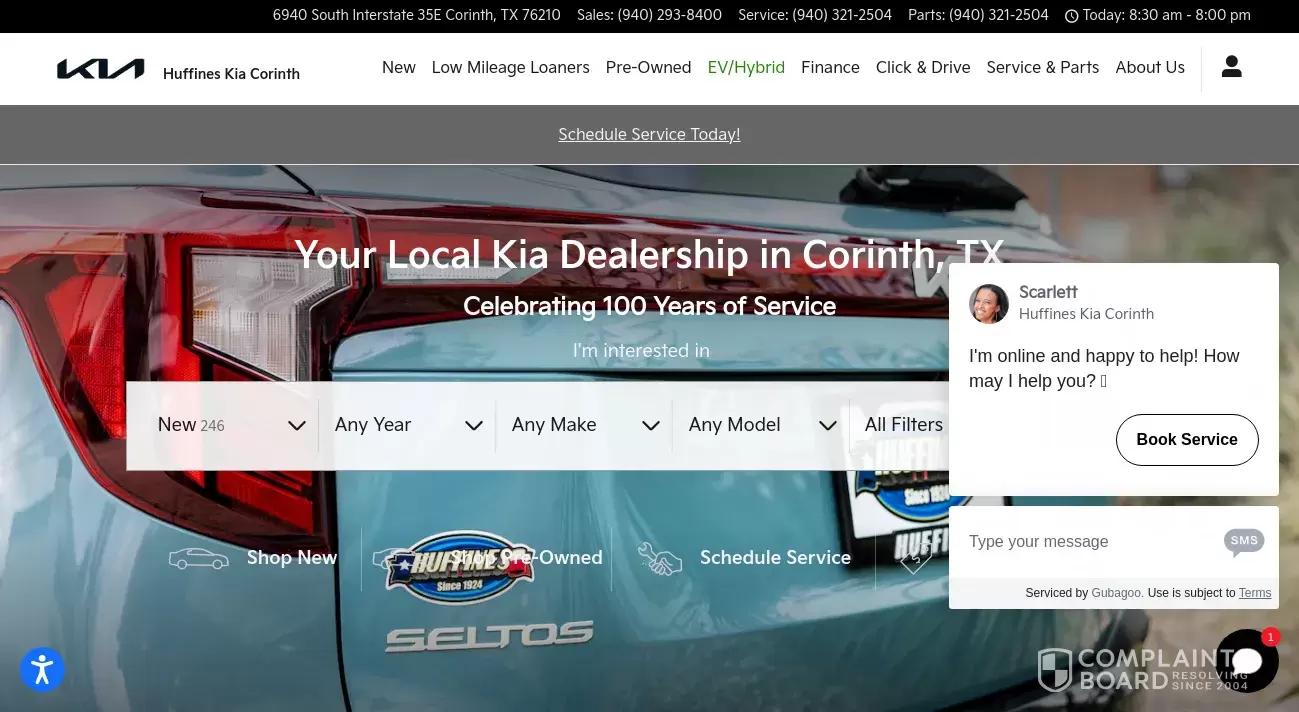Open the New vehicles menu
Screen dimensions: 1299x712
(x=399, y=68)
